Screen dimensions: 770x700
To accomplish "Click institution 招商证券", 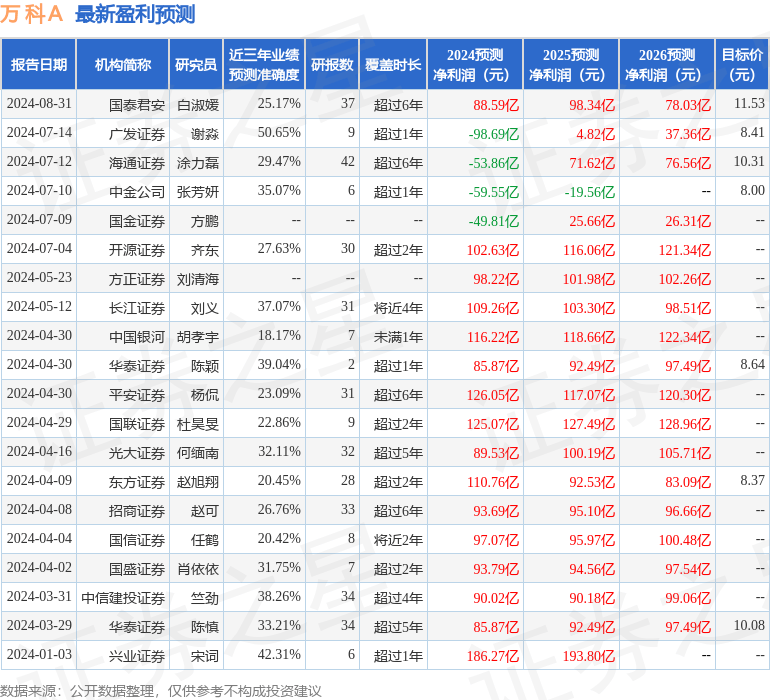I will pos(137,511).
